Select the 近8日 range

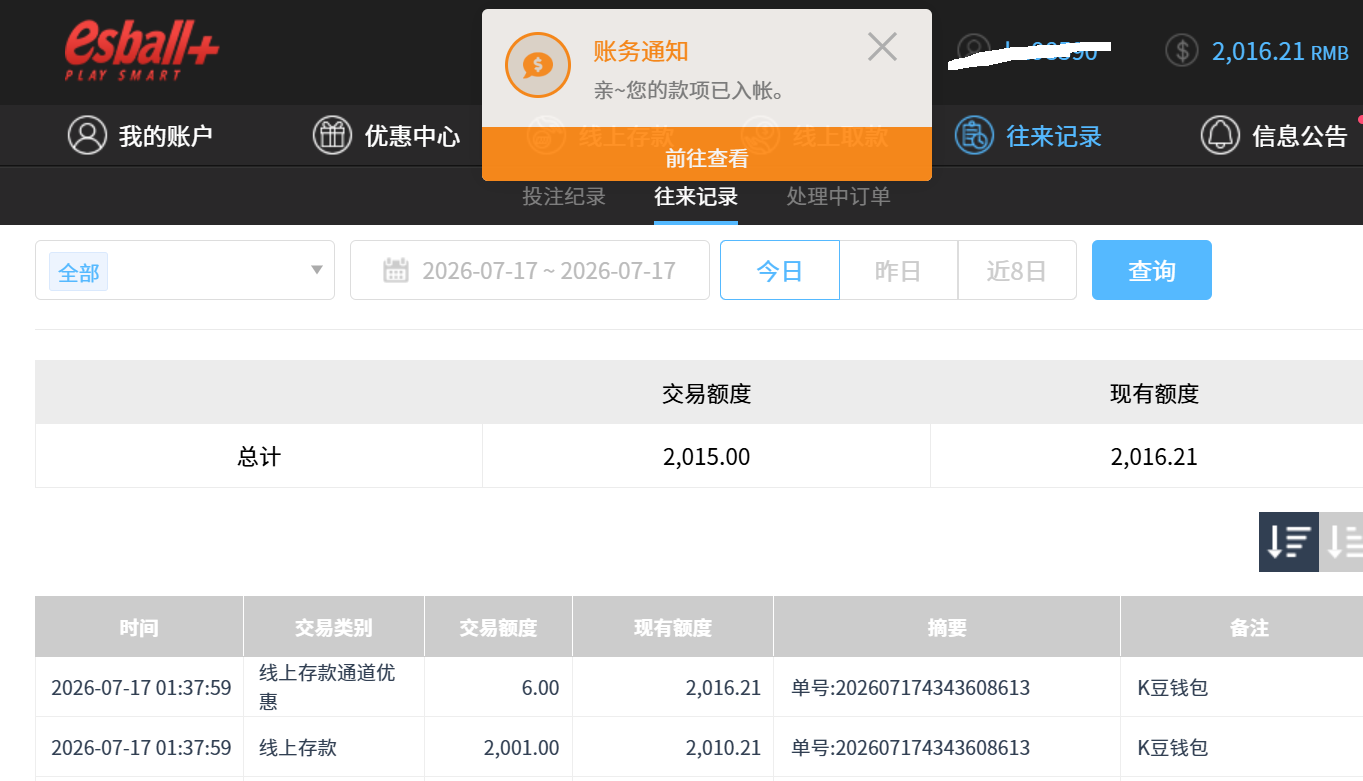1017,270
